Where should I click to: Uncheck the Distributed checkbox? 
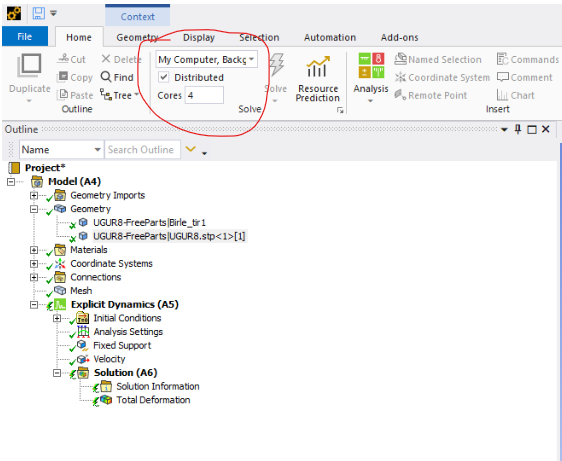164,77
